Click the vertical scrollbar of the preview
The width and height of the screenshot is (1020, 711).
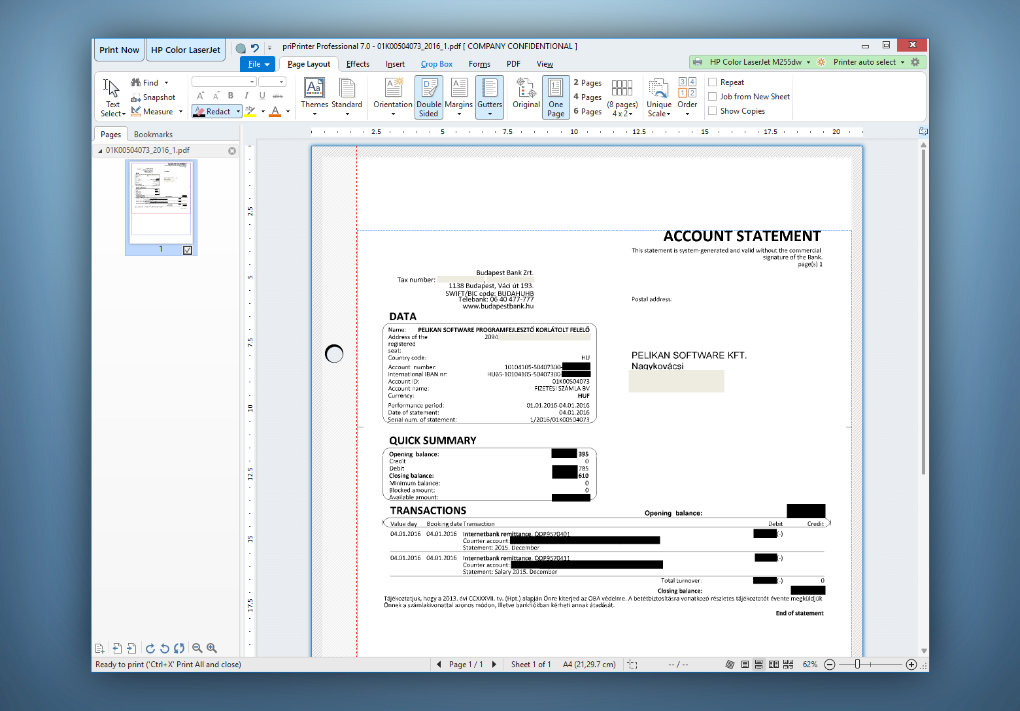923,312
